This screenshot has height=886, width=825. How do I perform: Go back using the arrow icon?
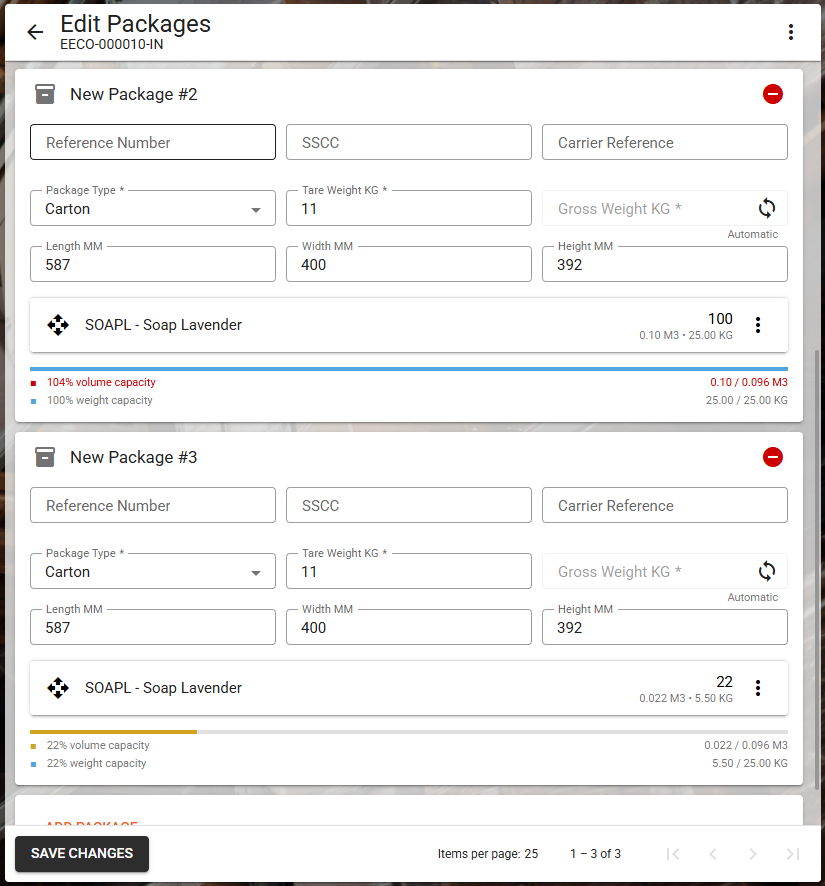35,32
